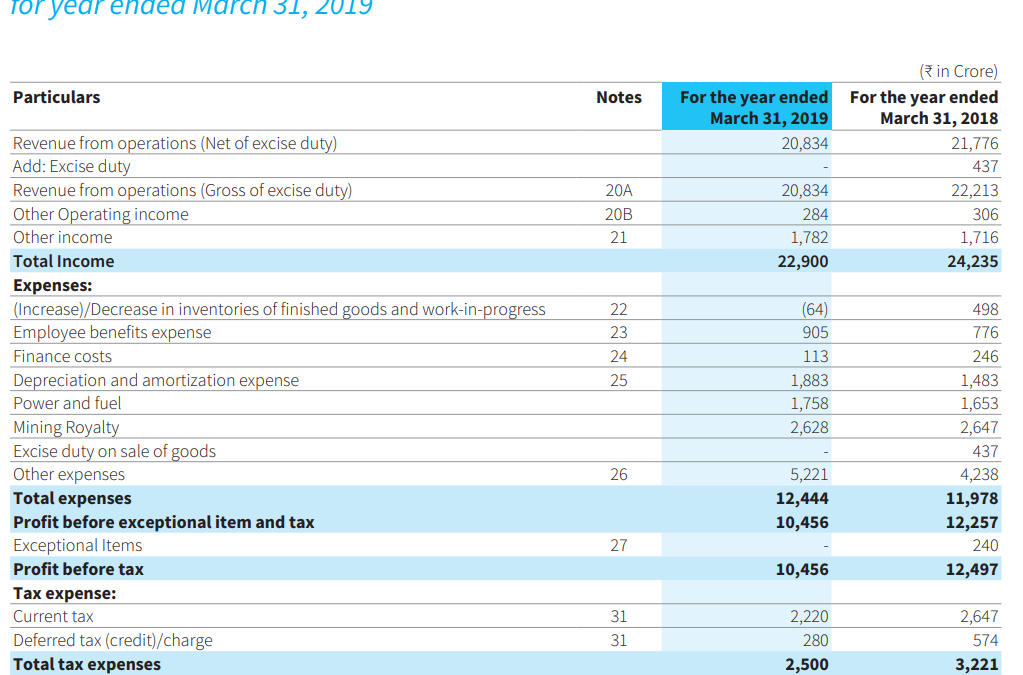1023x675 pixels.
Task: Select the '(Increase)/Decrease in inventories' row label
Action: 279,308
